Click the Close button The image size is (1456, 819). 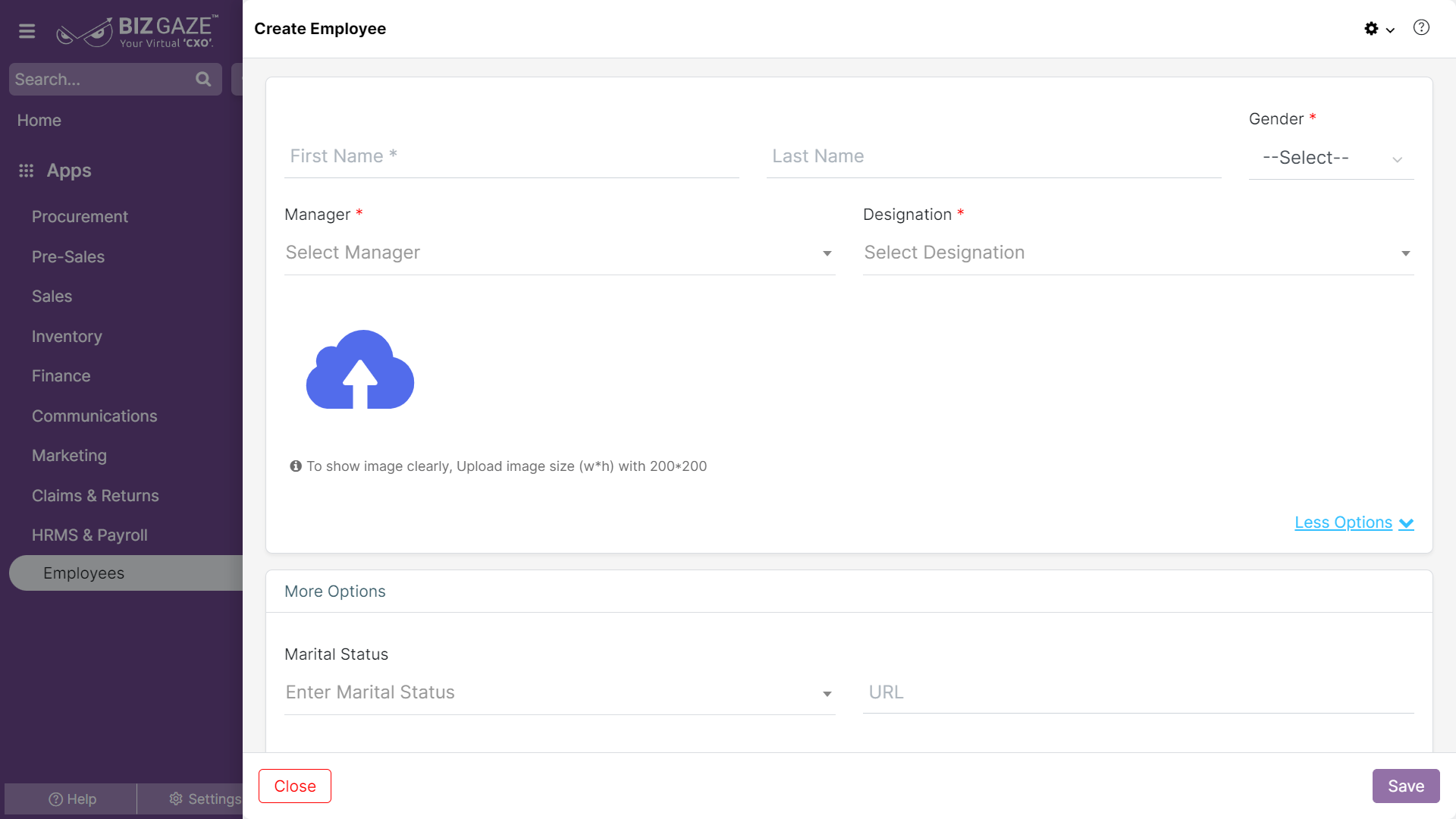pyautogui.click(x=295, y=786)
